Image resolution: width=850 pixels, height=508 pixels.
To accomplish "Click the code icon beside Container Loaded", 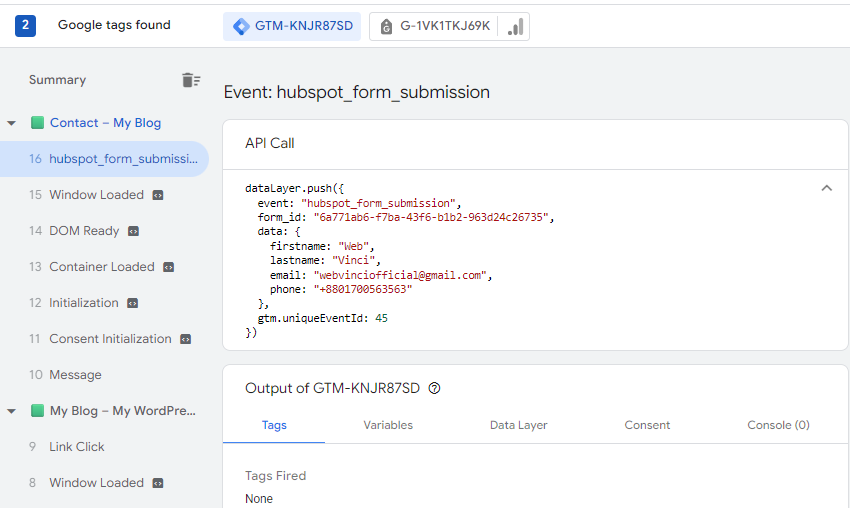I will (x=169, y=267).
